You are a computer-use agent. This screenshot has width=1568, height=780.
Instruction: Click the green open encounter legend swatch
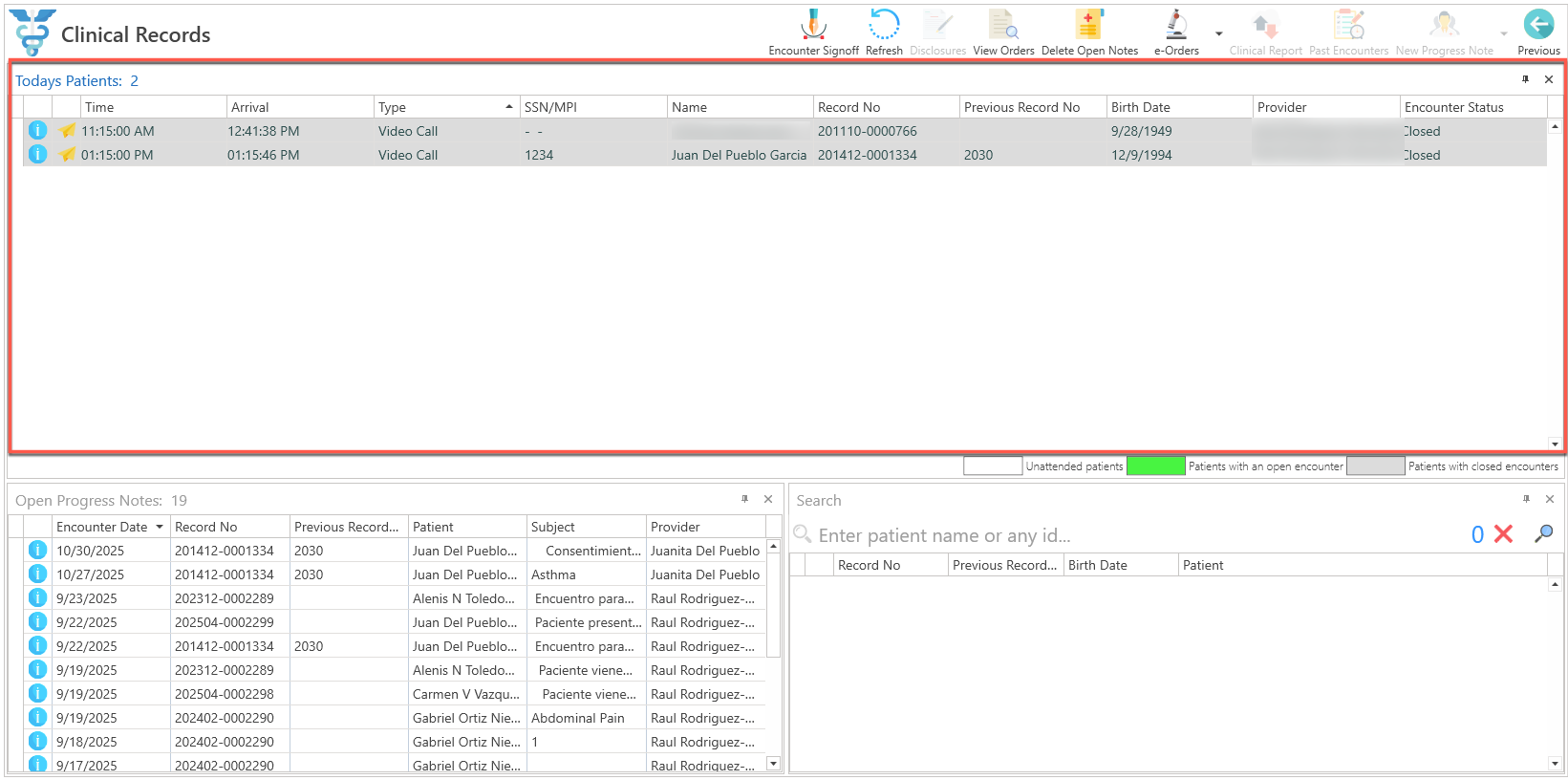(1155, 466)
